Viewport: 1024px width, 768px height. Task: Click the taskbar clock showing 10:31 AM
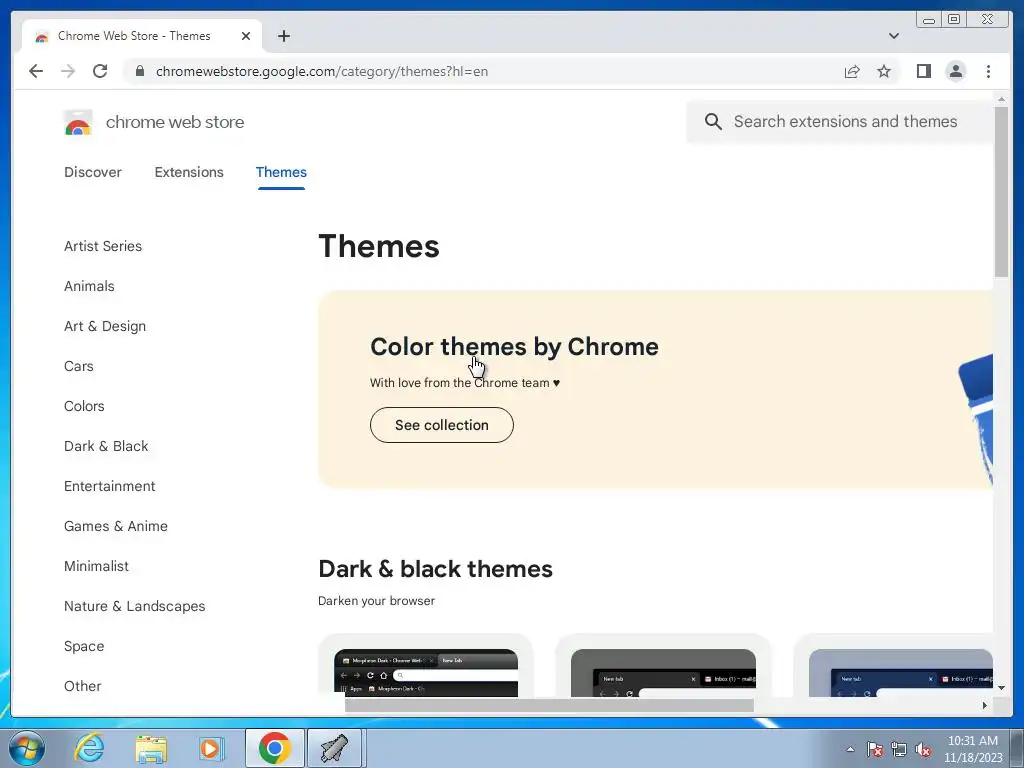click(x=973, y=748)
